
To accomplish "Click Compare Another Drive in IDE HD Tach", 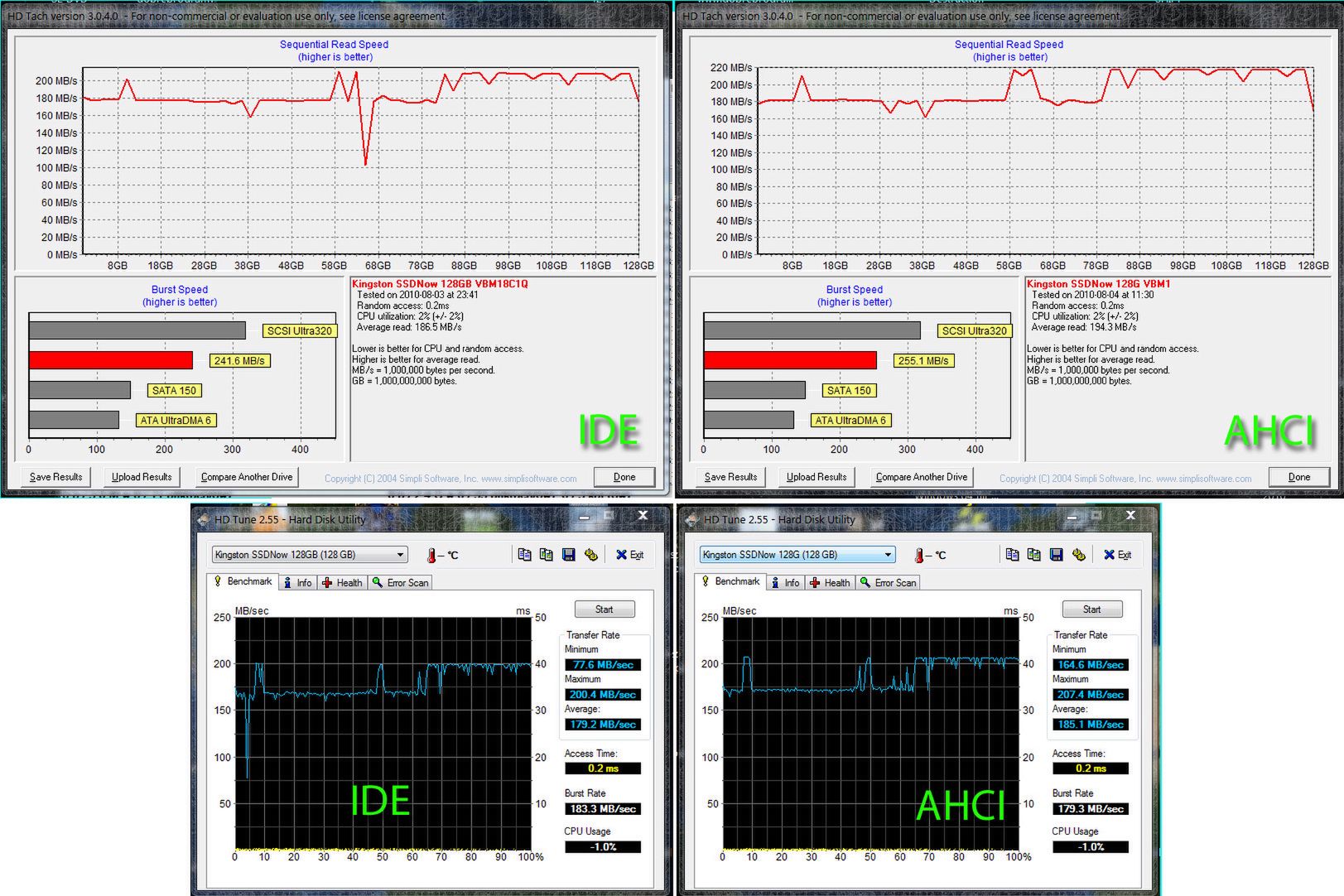I will (x=247, y=477).
